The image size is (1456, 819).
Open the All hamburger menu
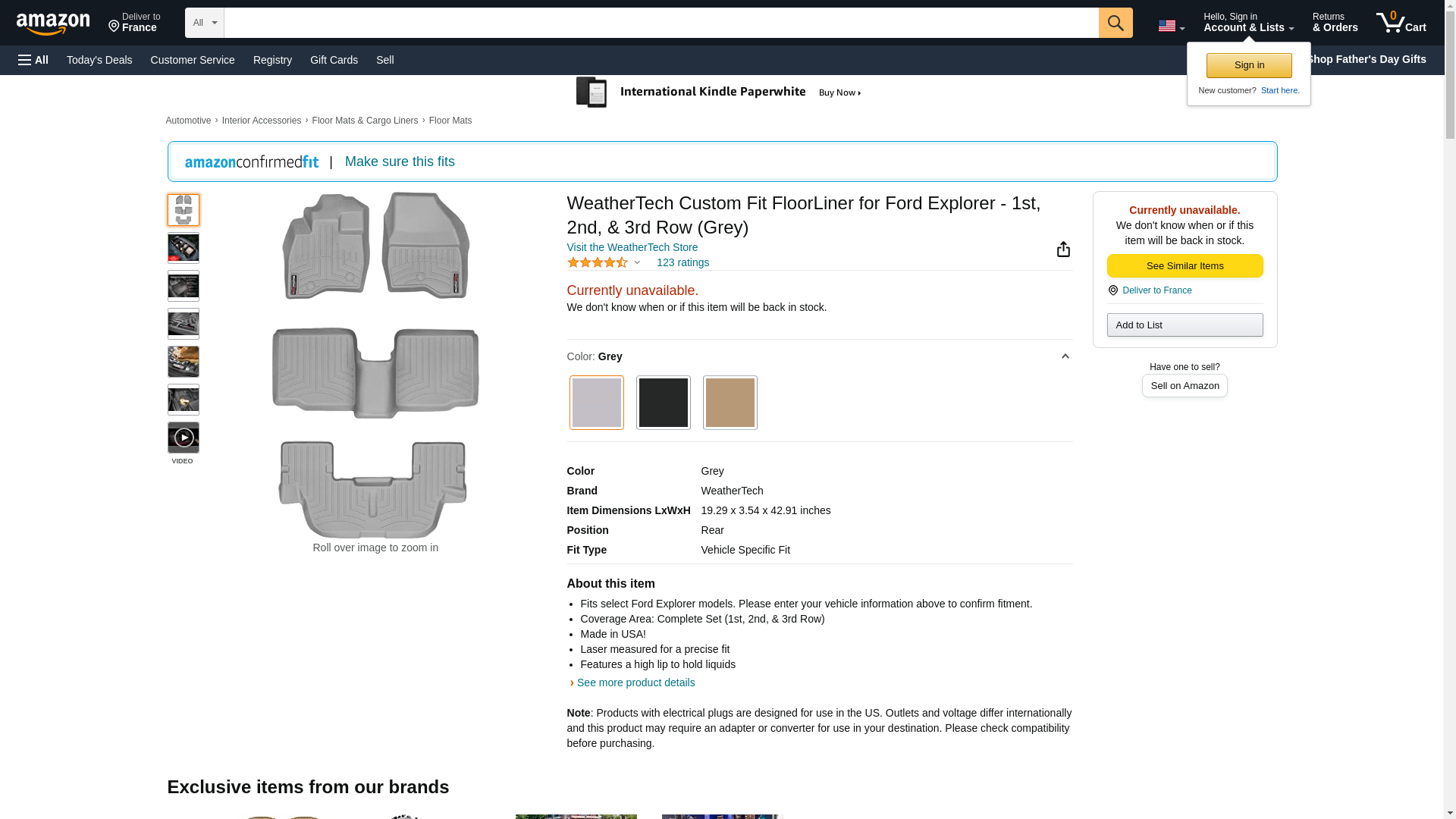tap(33, 60)
